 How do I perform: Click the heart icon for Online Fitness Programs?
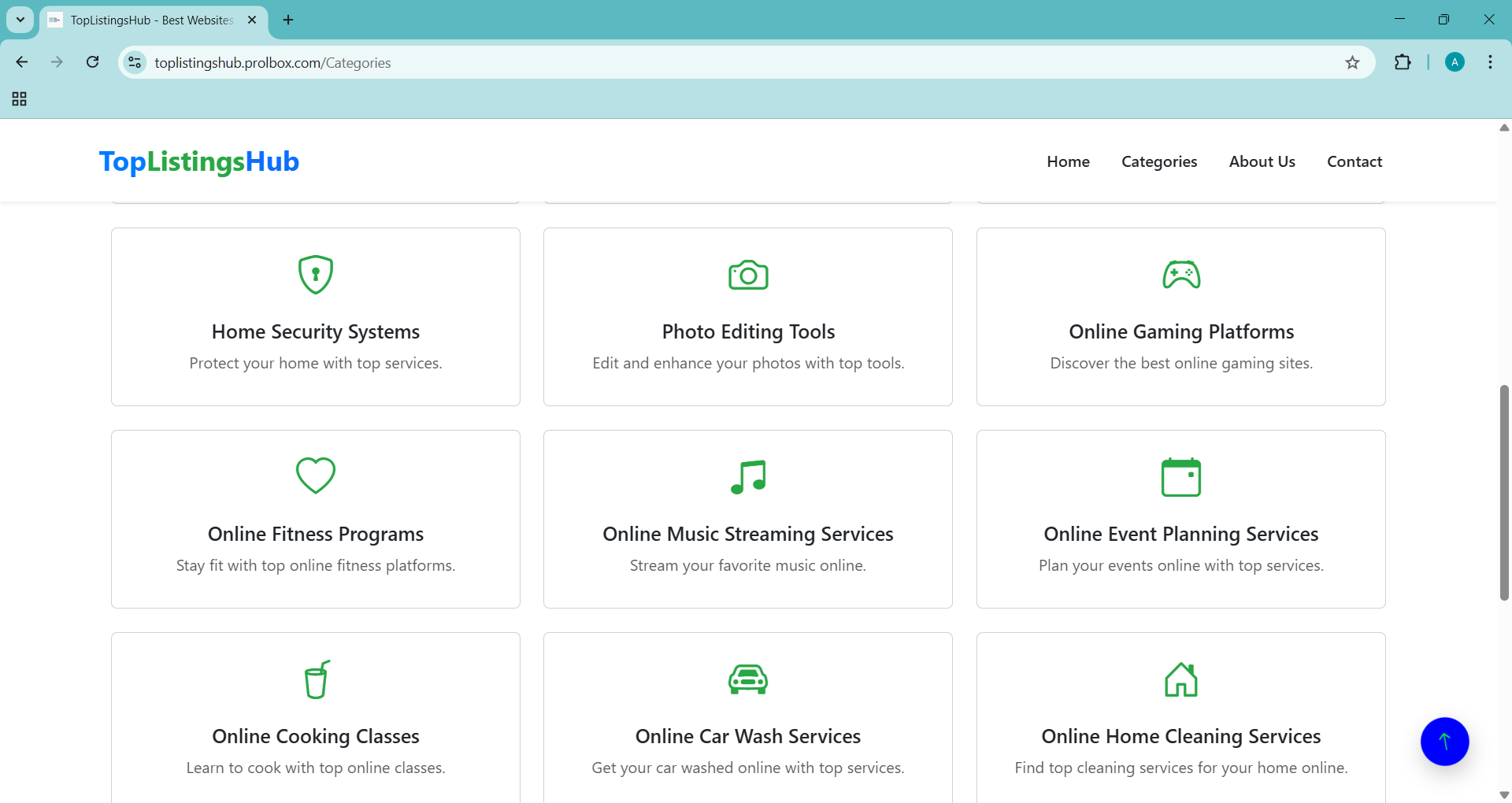click(315, 476)
